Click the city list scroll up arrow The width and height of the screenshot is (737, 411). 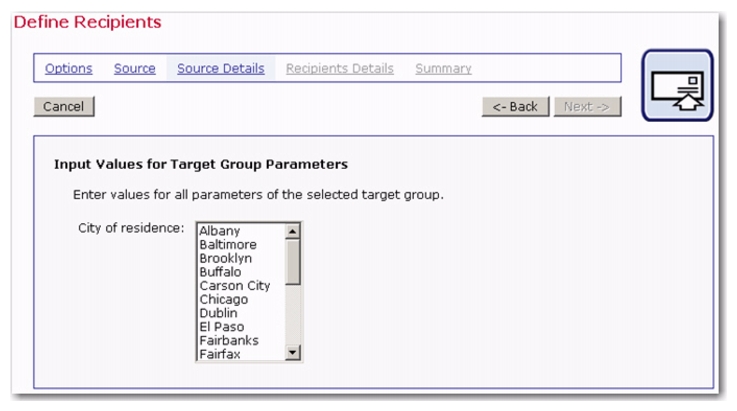(x=292, y=231)
